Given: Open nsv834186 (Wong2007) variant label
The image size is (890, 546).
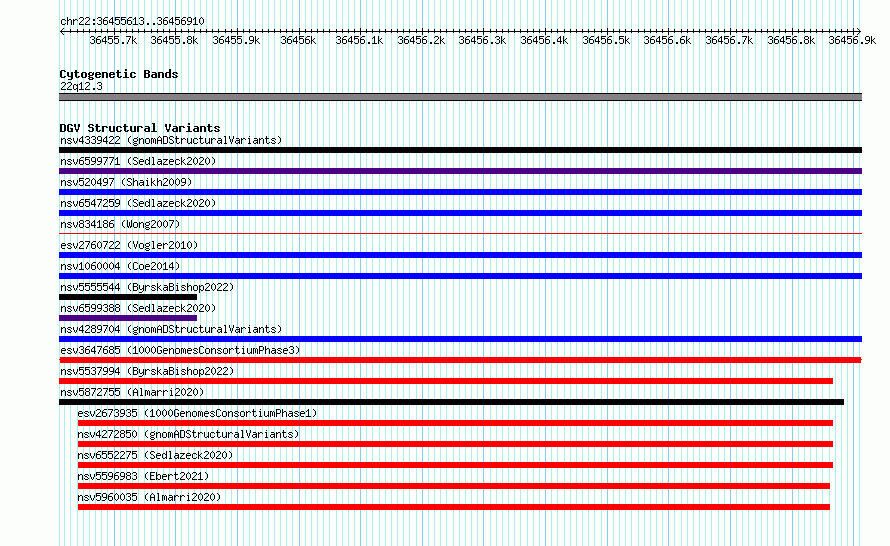Looking at the screenshot, I should [120, 224].
